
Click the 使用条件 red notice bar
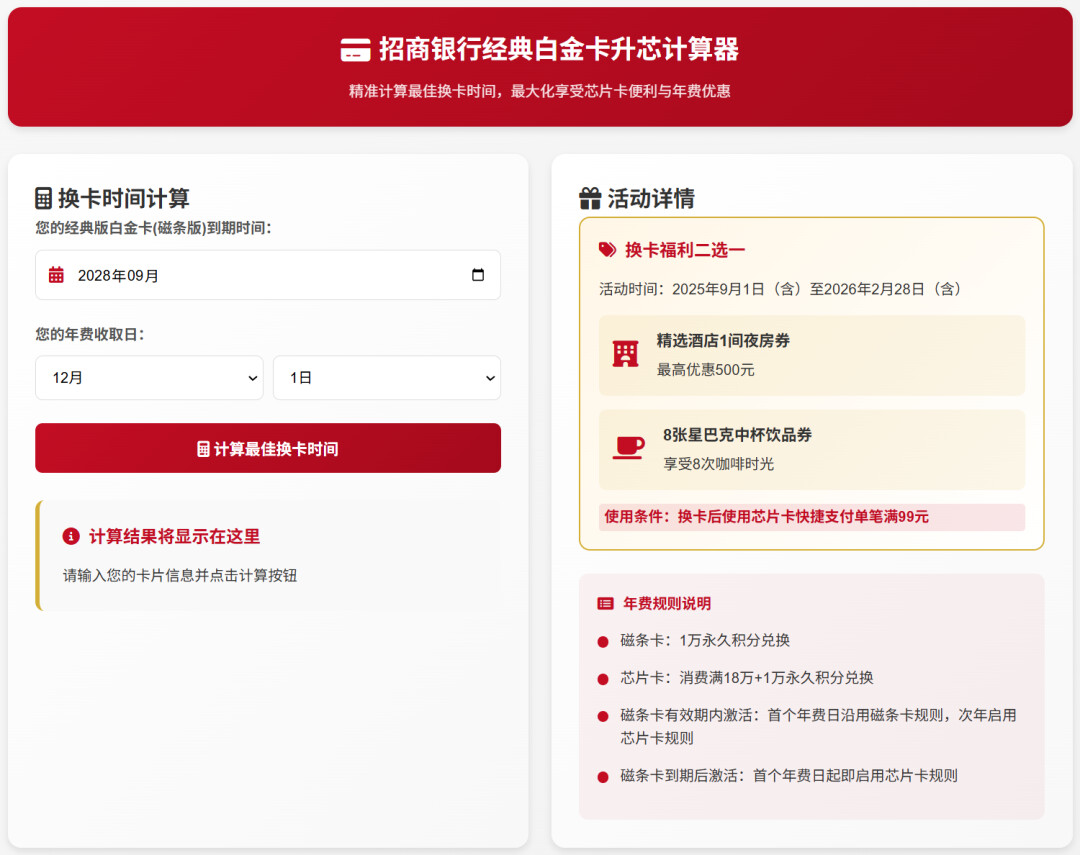811,517
